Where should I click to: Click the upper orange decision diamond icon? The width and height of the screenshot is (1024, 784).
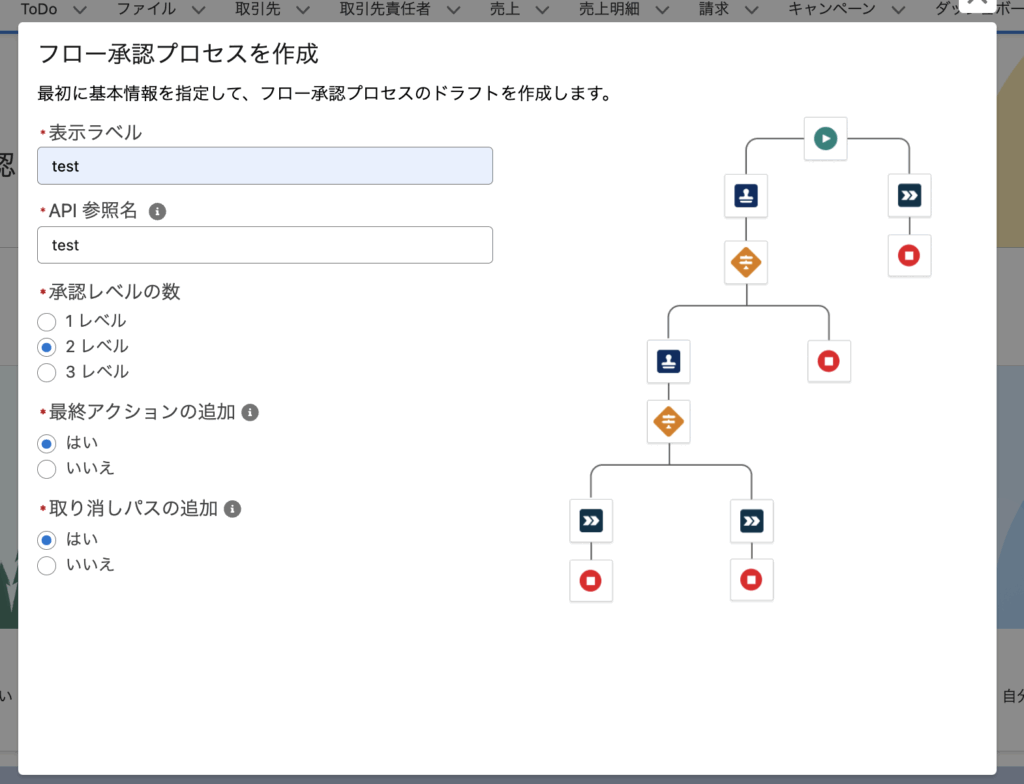click(746, 263)
